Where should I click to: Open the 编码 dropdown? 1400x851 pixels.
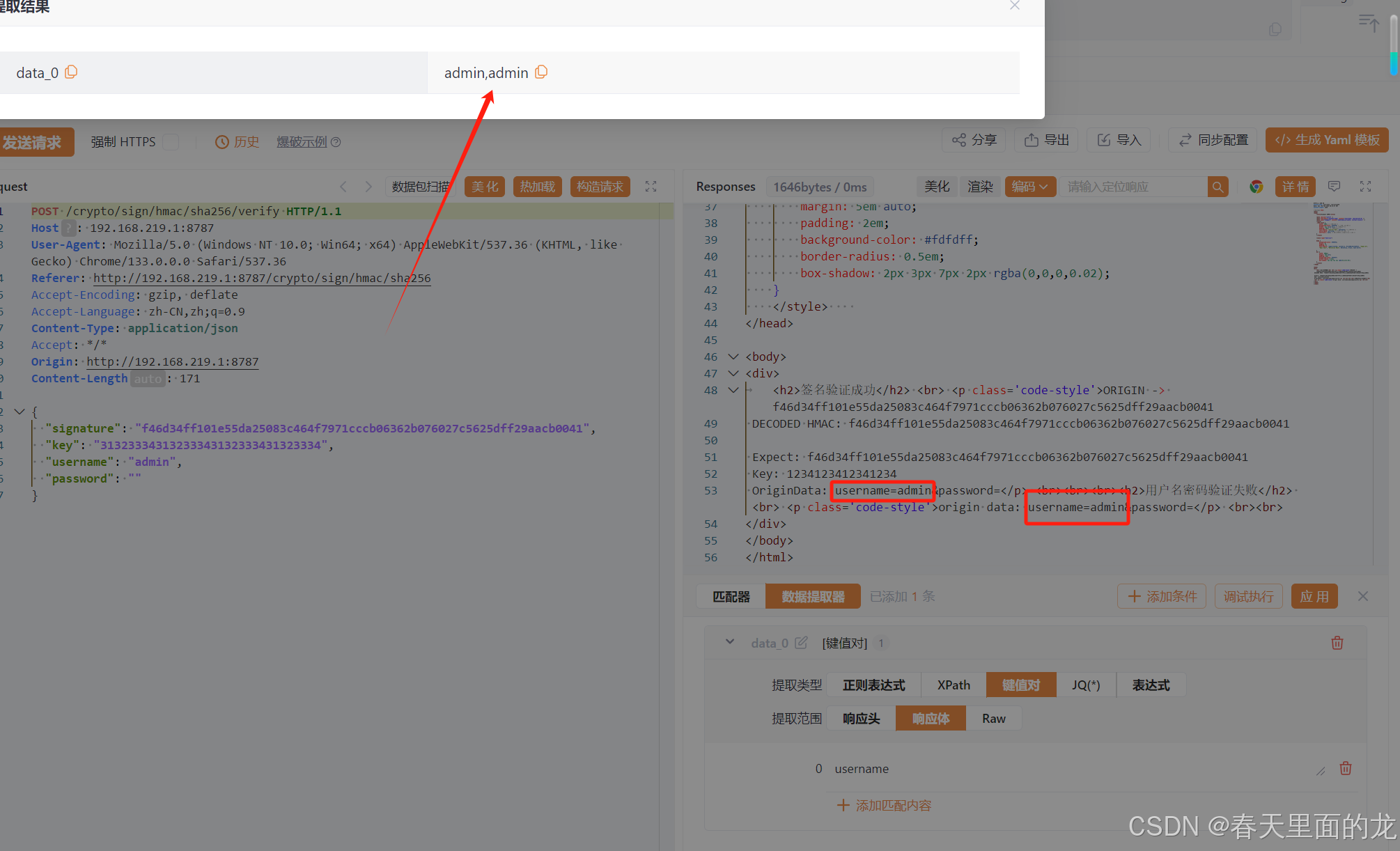1029,187
